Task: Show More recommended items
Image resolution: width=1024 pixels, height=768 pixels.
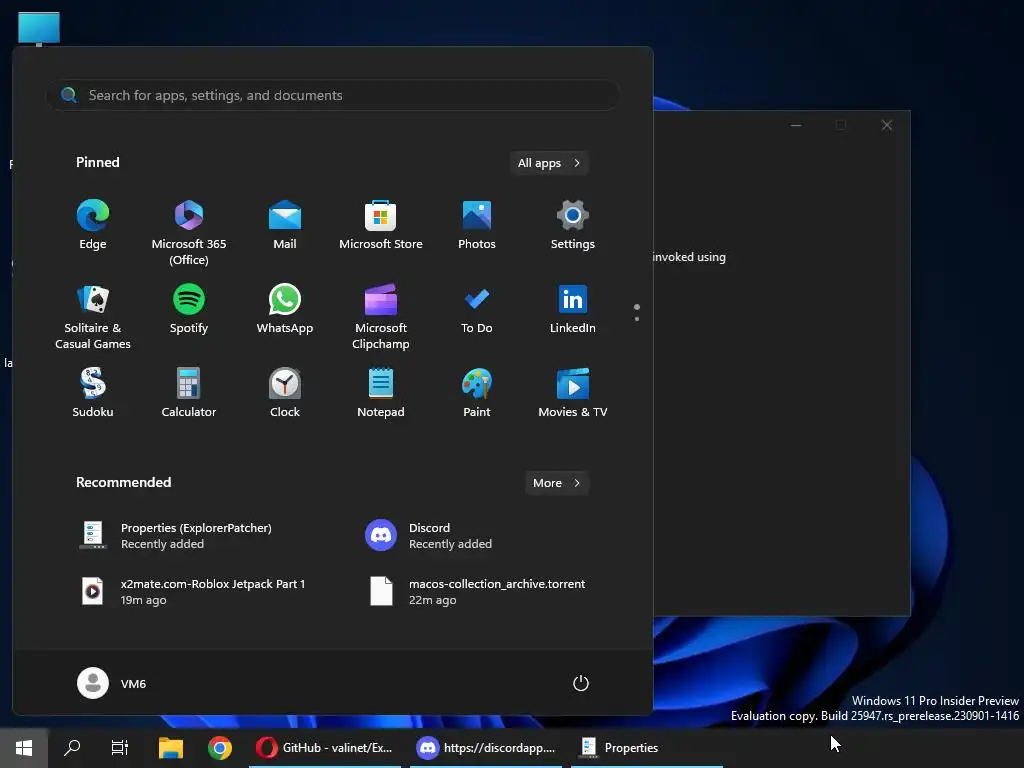Action: click(557, 483)
